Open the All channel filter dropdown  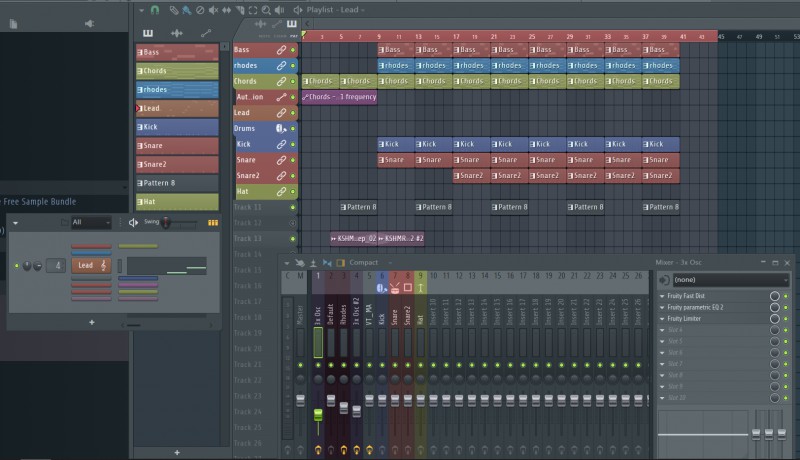[91, 222]
